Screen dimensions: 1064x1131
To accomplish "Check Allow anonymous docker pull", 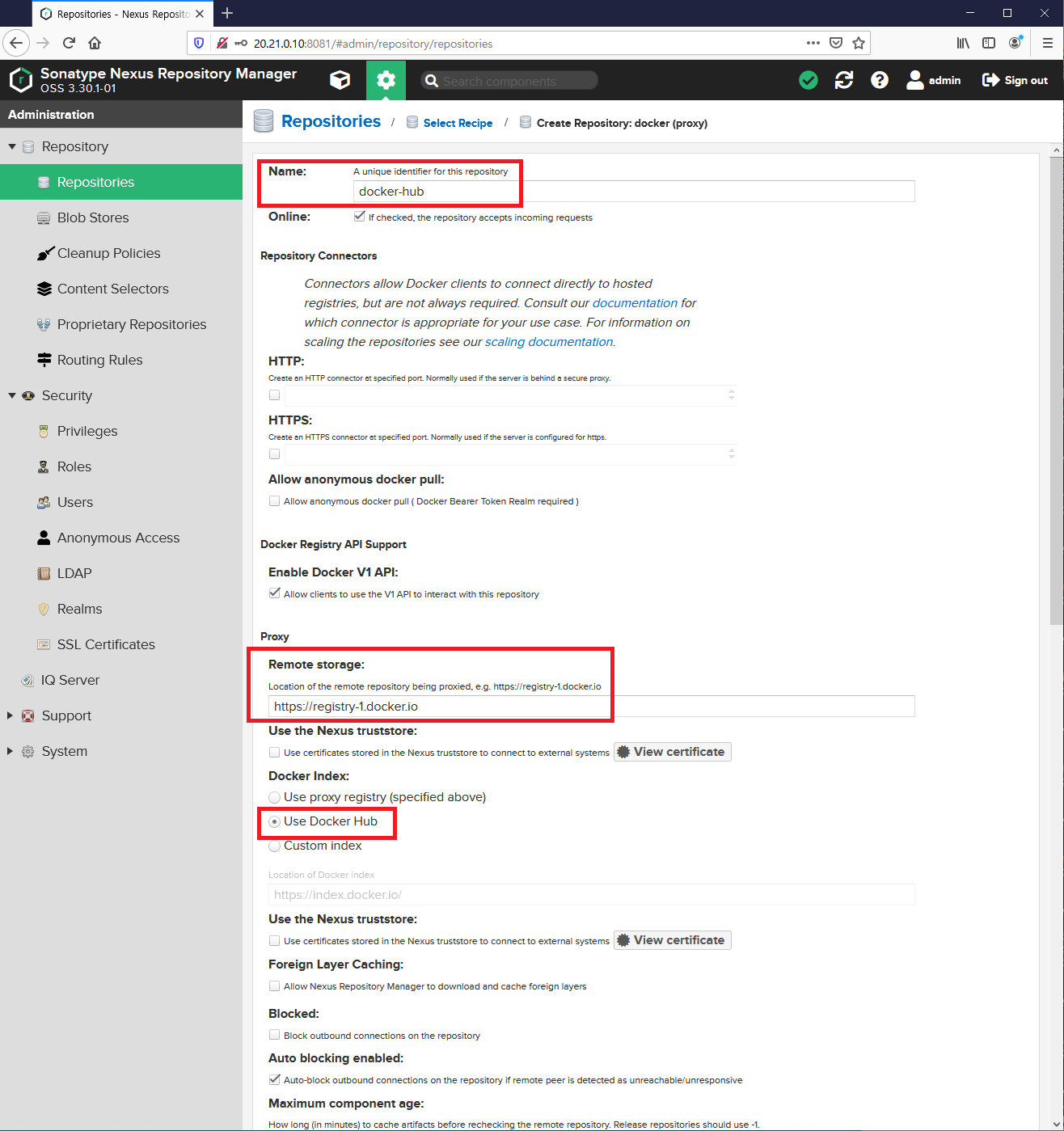I will click(275, 501).
